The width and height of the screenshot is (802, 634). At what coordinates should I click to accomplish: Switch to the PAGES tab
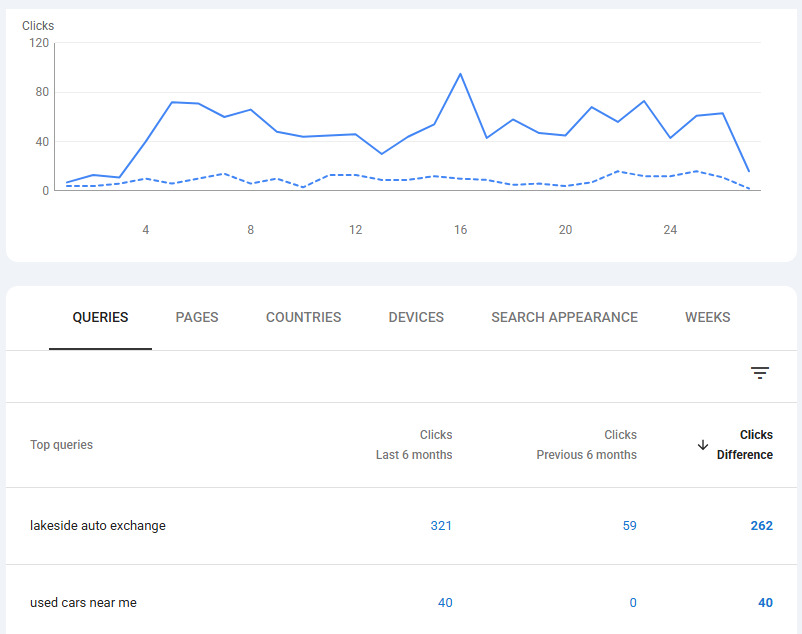point(197,318)
